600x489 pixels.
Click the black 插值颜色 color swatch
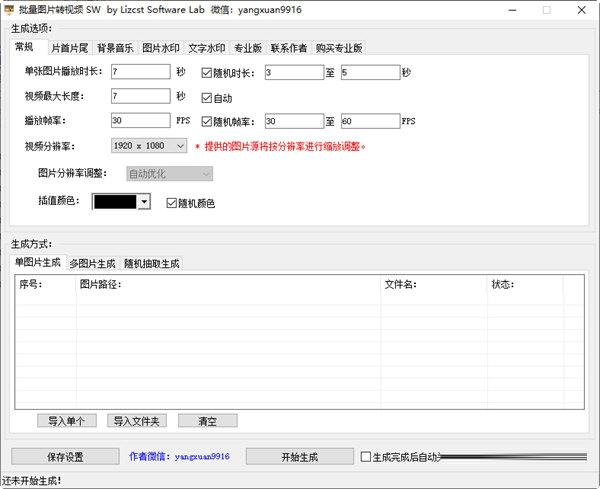115,202
